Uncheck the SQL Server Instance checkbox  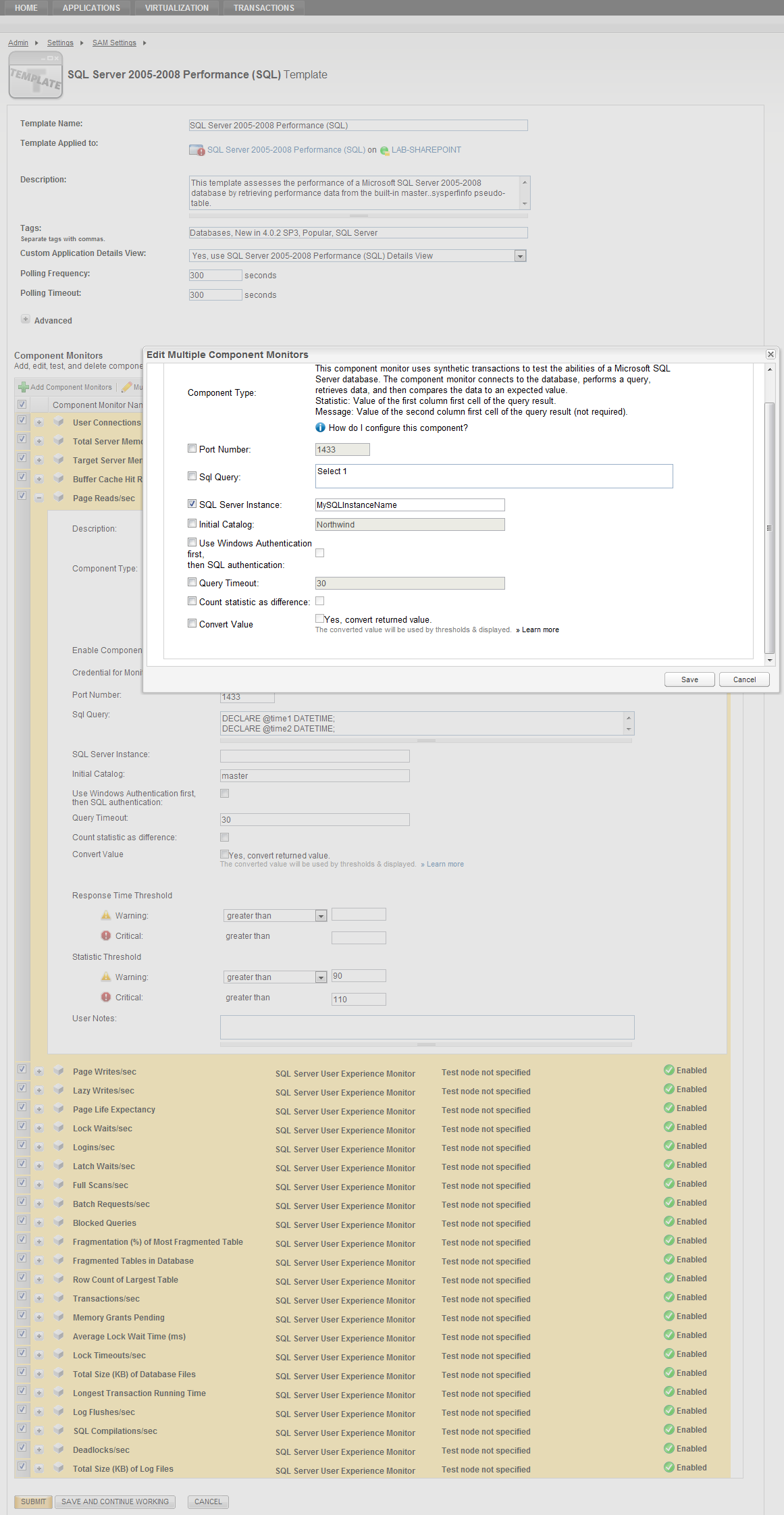[x=192, y=503]
